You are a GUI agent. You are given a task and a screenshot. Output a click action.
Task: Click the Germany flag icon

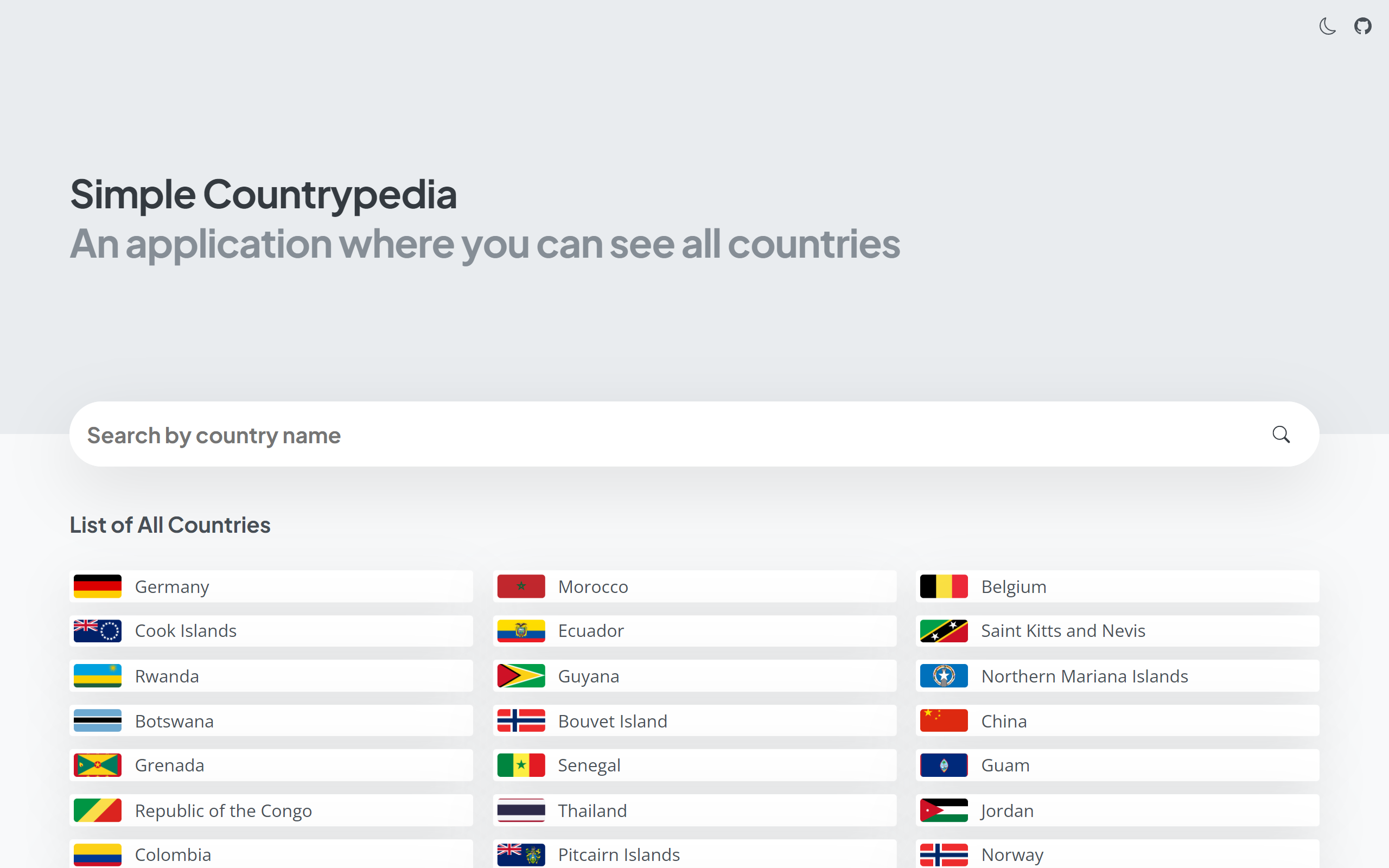[x=98, y=586]
